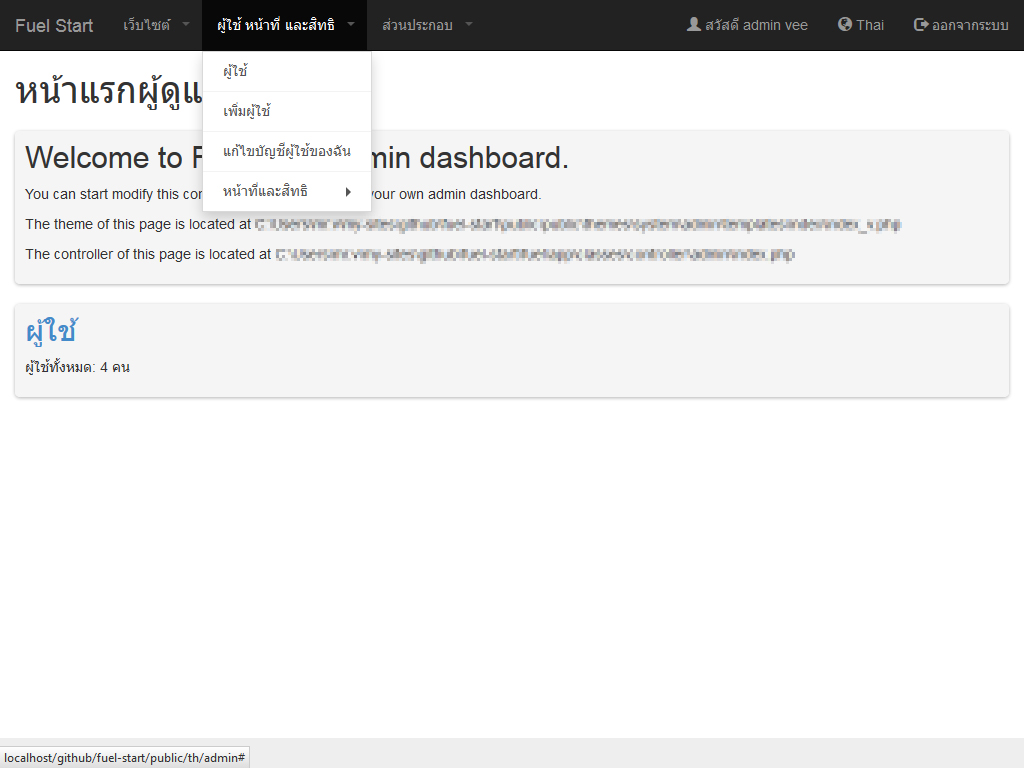Image resolution: width=1024 pixels, height=768 pixels.
Task: Open the caret next to ส่วนประกอบ
Action: (x=468, y=25)
